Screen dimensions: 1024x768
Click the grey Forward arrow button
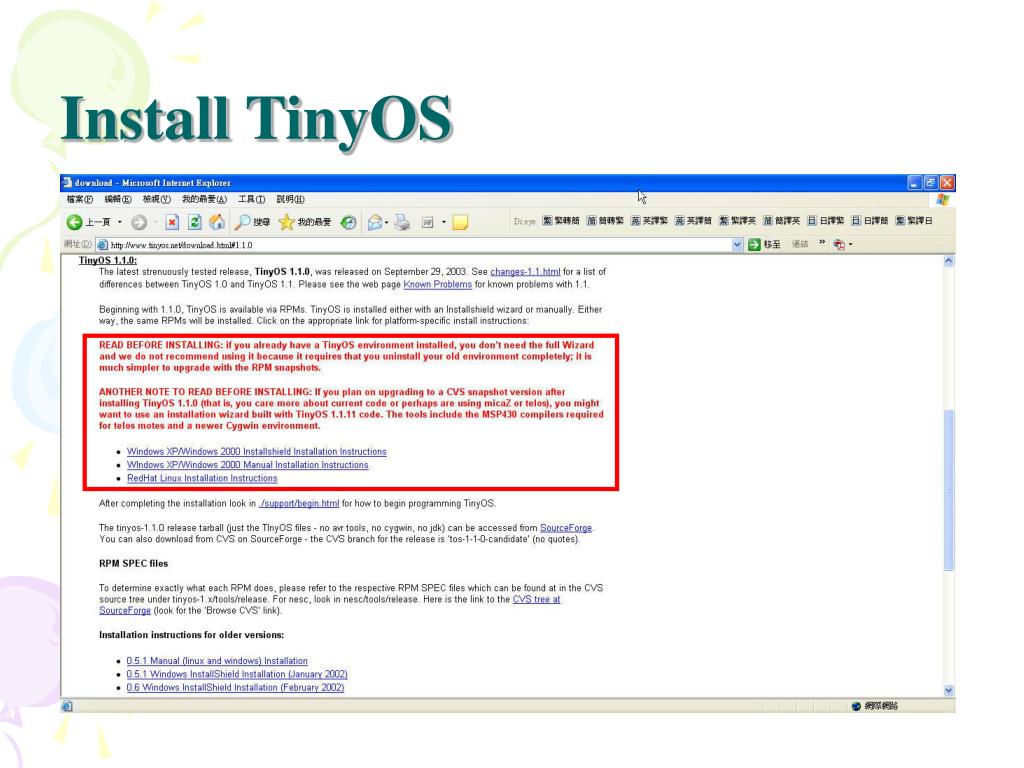[x=138, y=222]
